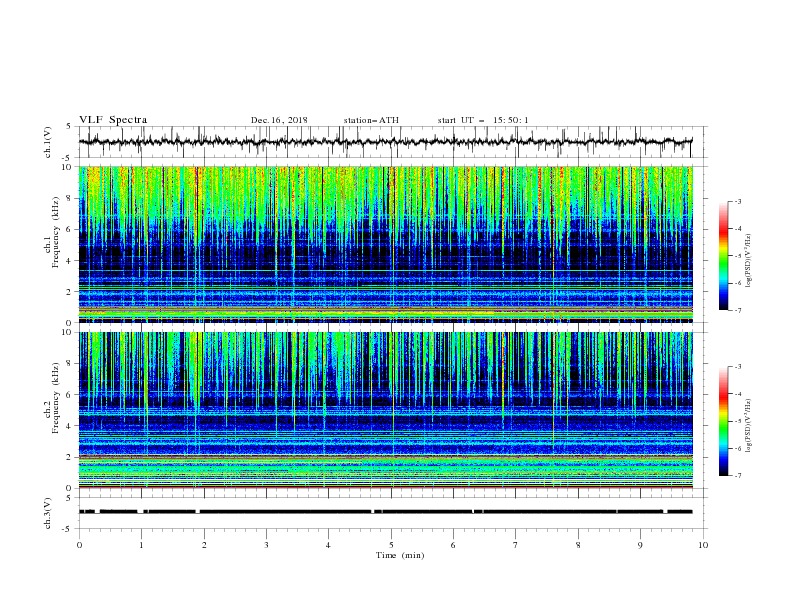792x612 pixels.
Task: Click the upper log(PSD) colorbar label
Action: pos(749,261)
